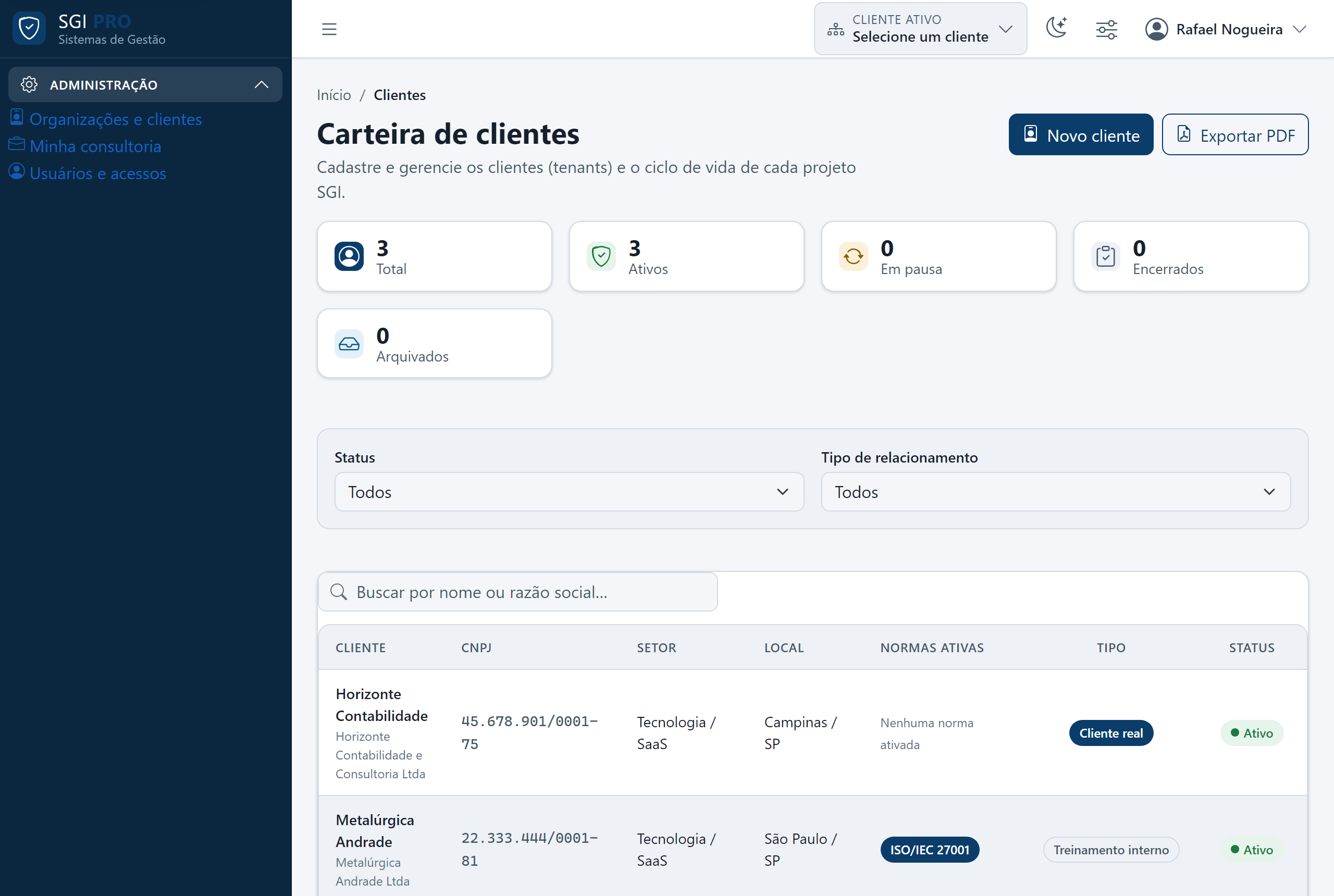1334x896 pixels.
Task: Open the Status filter dropdown
Action: (x=569, y=491)
